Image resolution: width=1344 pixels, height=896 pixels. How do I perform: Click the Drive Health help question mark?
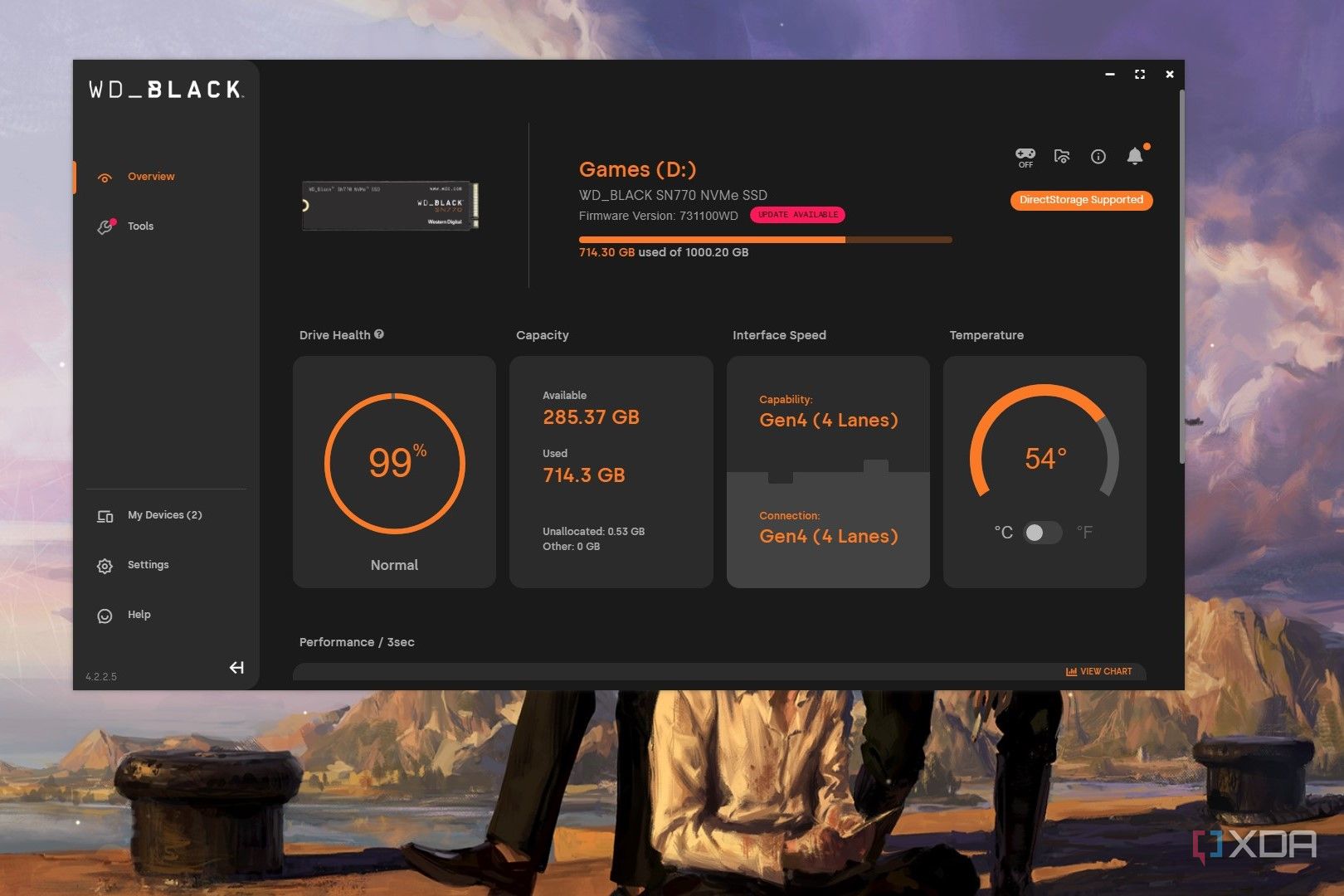click(x=379, y=334)
